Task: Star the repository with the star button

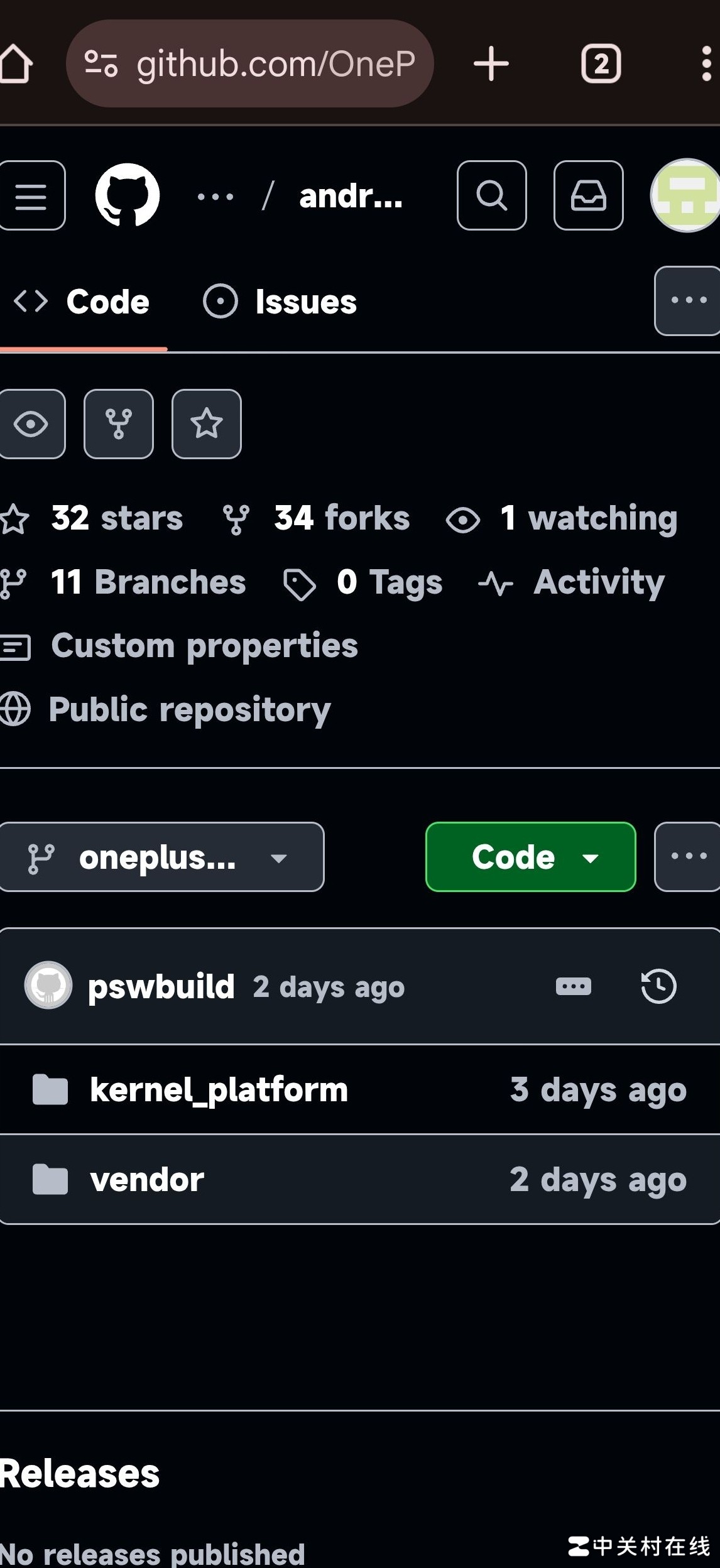Action: click(207, 424)
